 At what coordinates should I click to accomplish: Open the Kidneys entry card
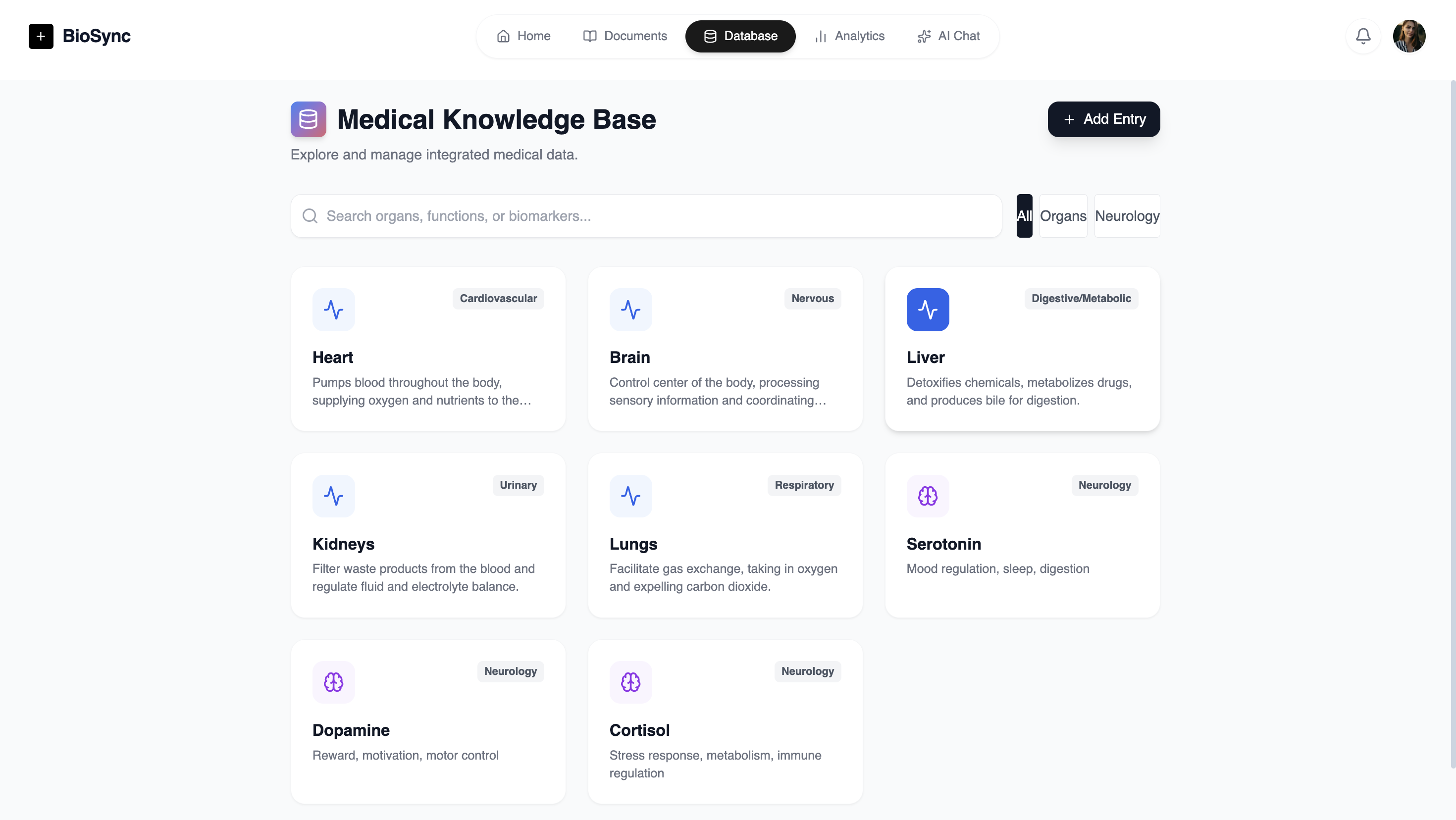pyautogui.click(x=428, y=536)
